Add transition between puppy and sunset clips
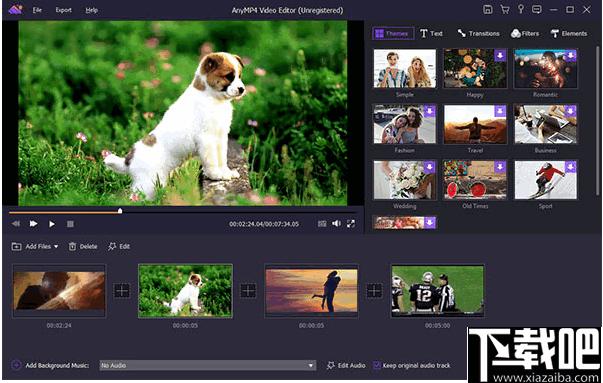The height and width of the screenshot is (383, 603). coord(248,291)
